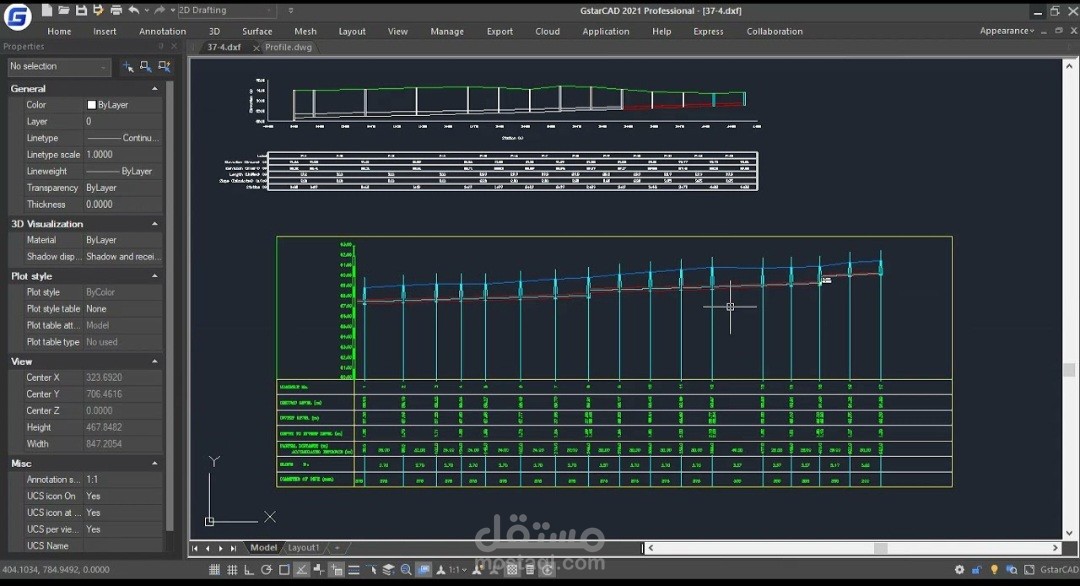Click the blue padlock lock UI icon
Screen dimensions: 1080x586
click(x=977, y=569)
